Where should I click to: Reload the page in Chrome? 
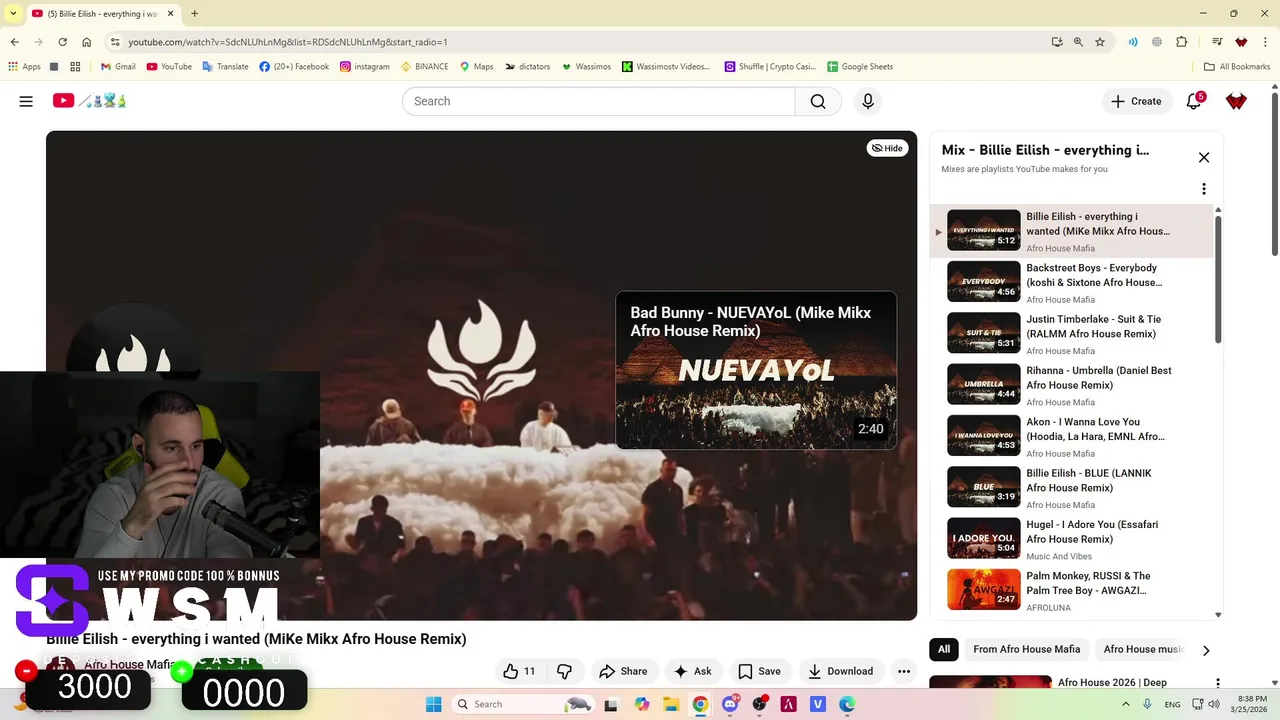coord(62,42)
